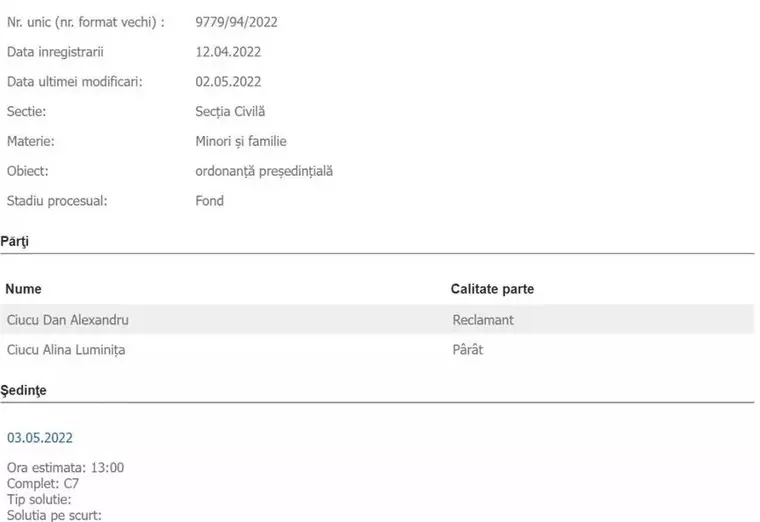This screenshot has height=522, width=760.
Task: Click the Solutia pe scurt label
Action: click(54, 515)
